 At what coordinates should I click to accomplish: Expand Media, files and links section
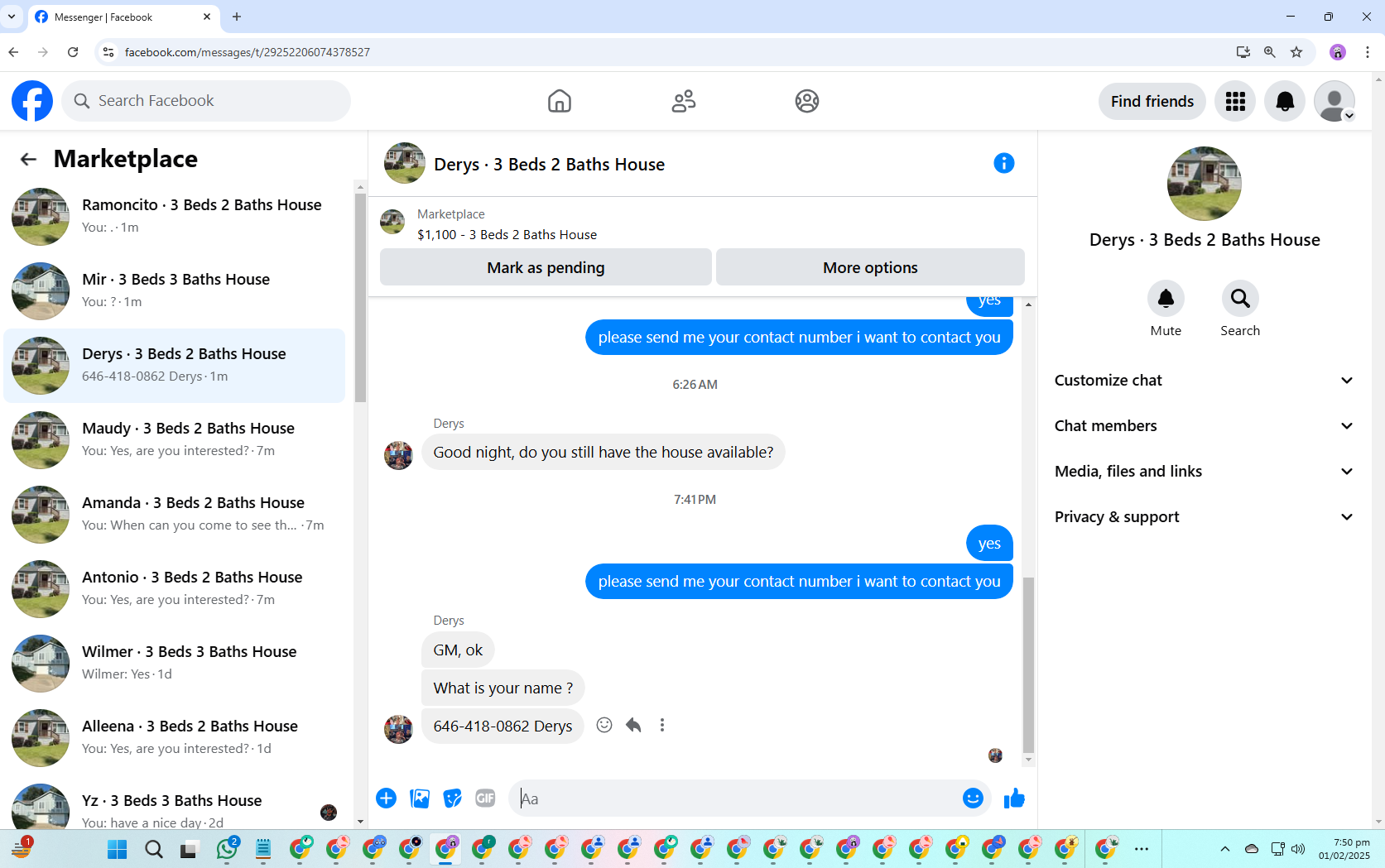tap(1204, 471)
